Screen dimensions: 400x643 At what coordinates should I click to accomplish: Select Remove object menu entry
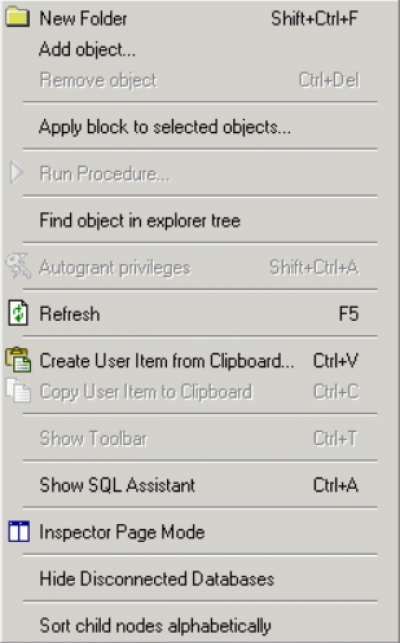click(200, 80)
